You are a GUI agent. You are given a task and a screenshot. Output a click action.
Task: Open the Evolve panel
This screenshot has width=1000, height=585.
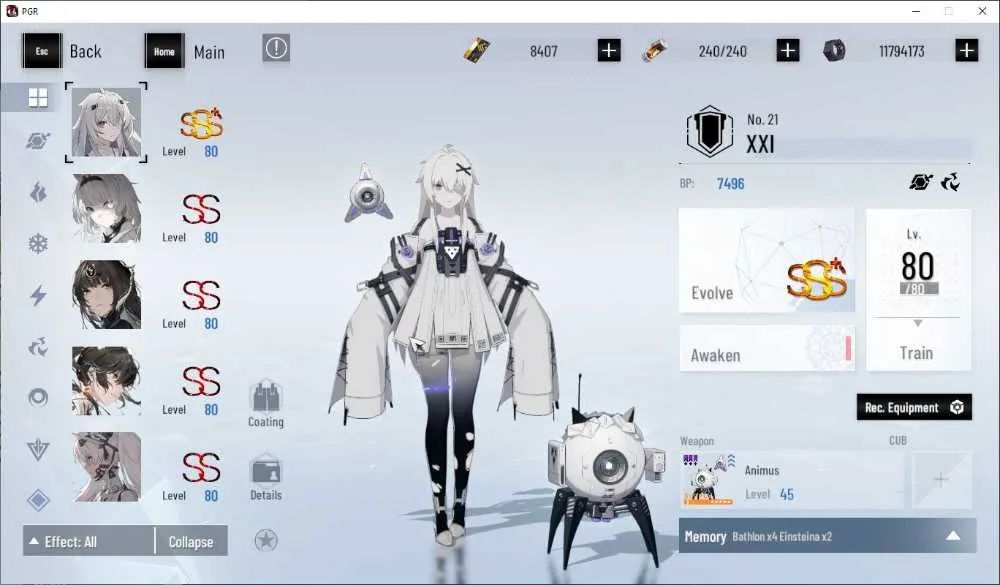click(767, 260)
